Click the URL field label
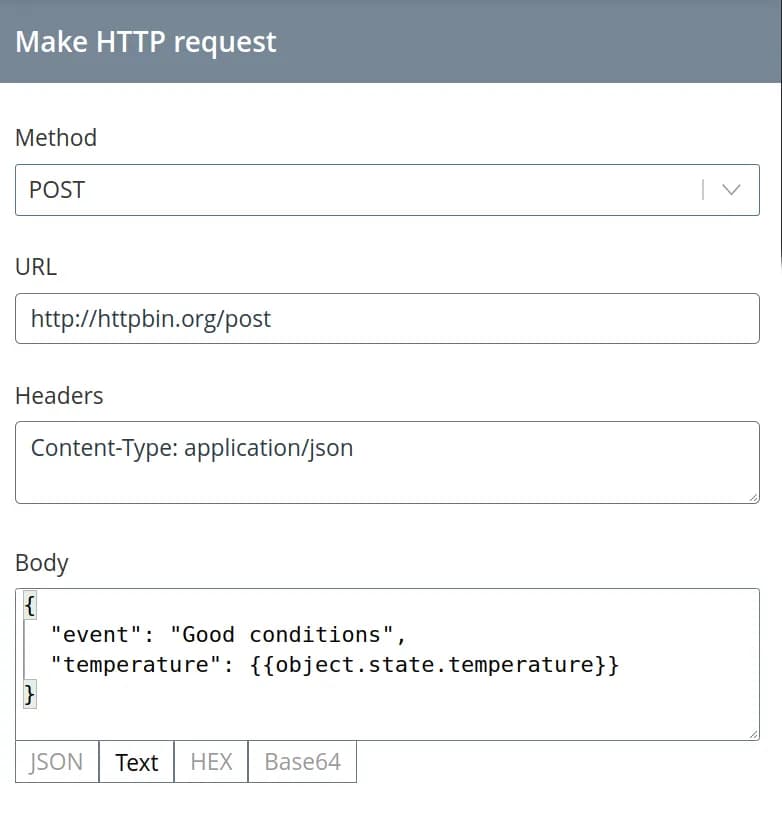Viewport: 782px width, 820px height. 36,267
